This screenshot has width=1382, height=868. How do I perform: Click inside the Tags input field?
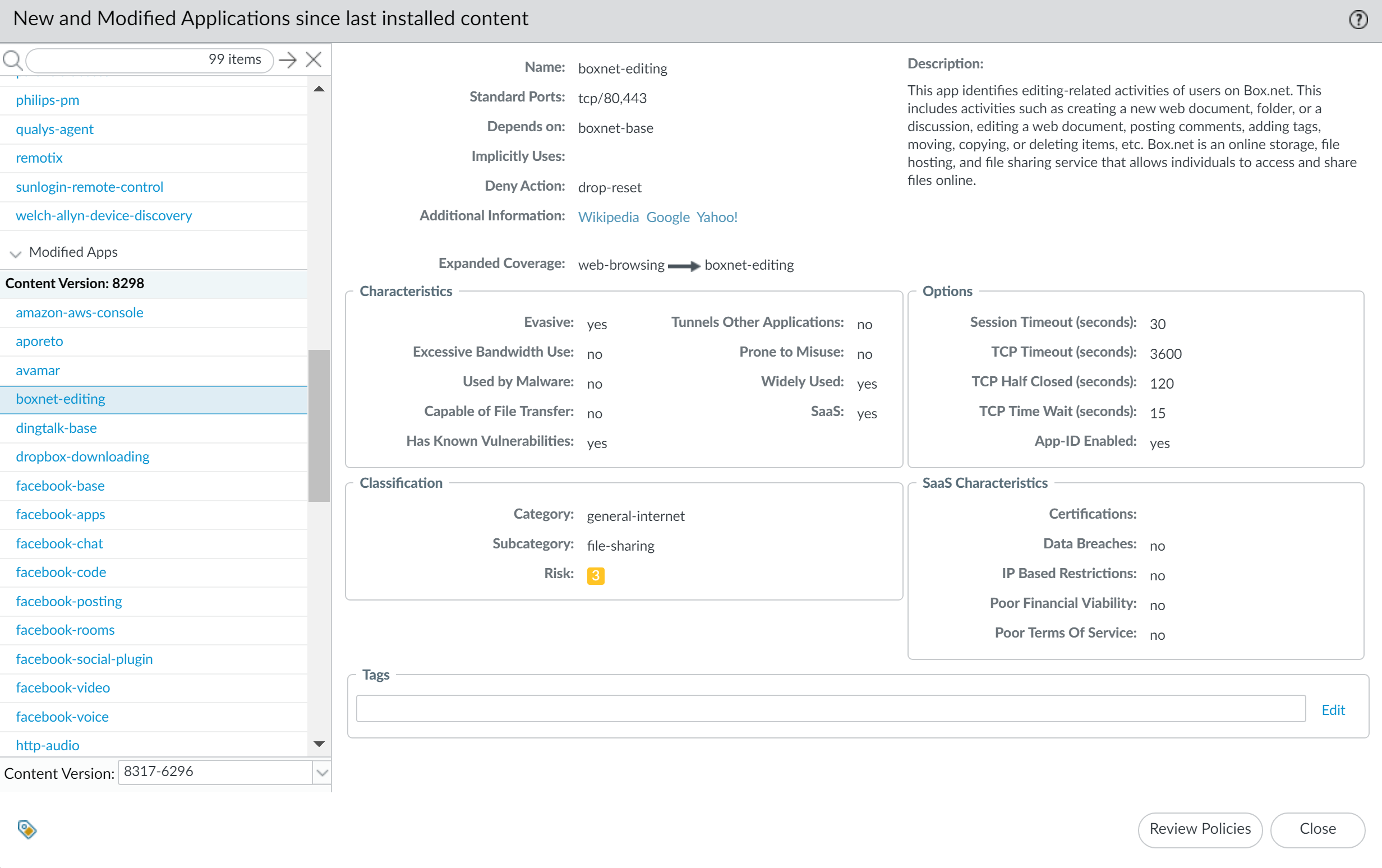[830, 709]
